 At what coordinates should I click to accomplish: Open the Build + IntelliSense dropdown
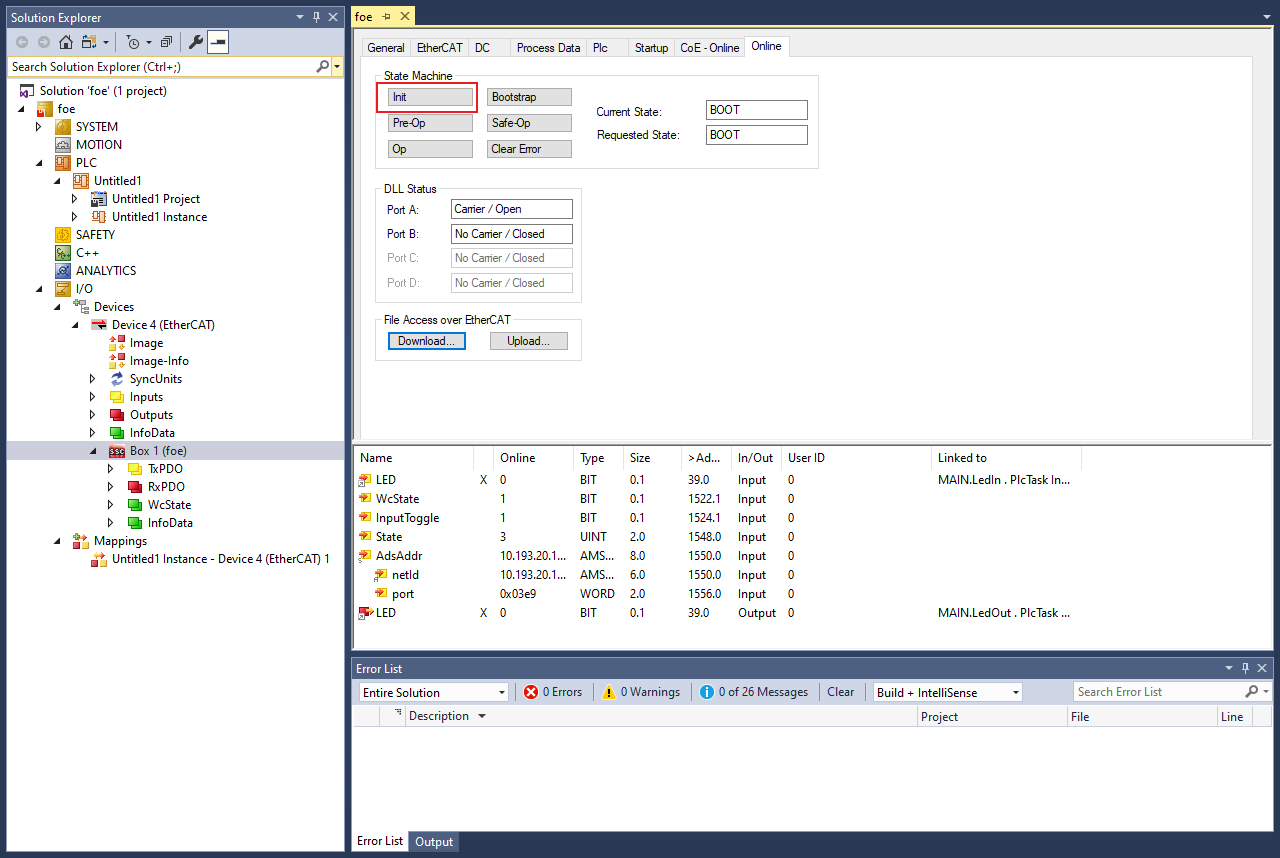coord(947,692)
